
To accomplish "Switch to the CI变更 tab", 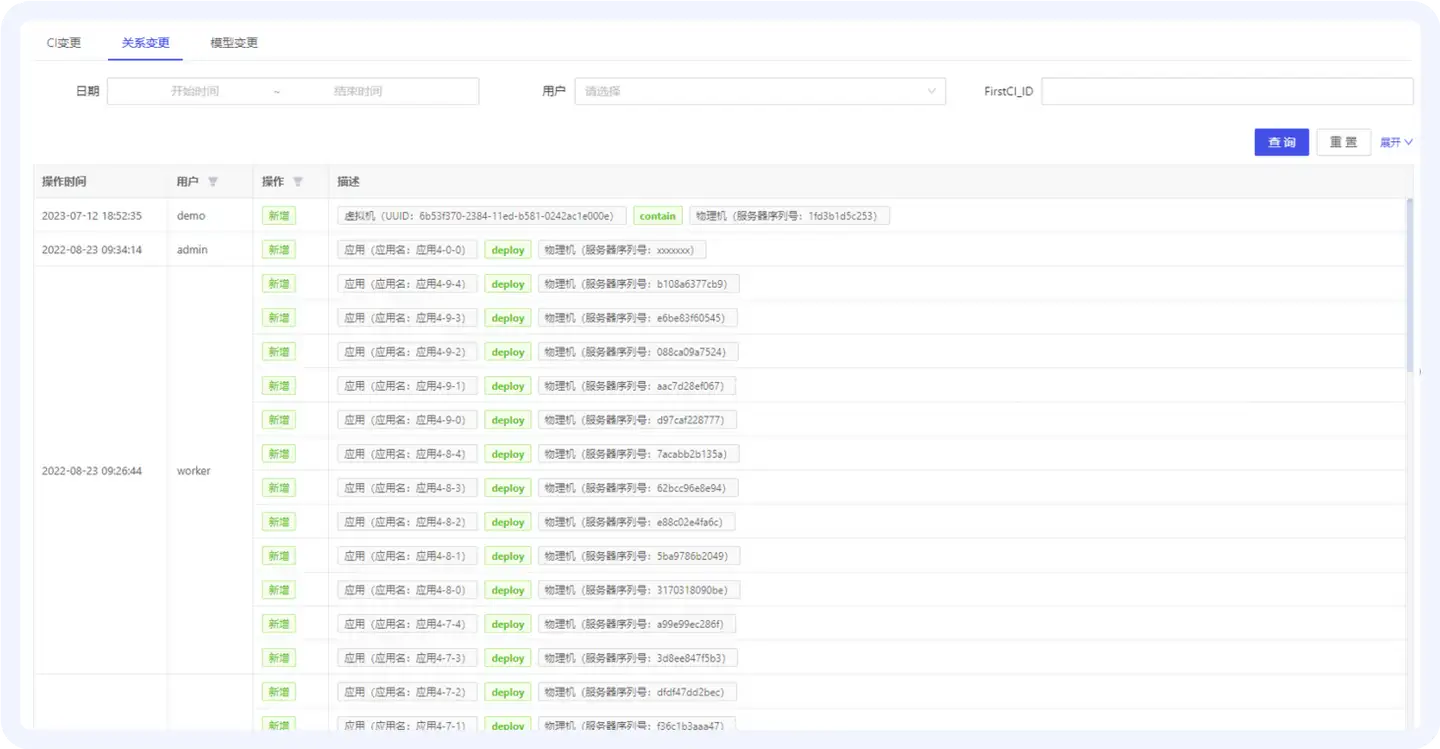I will (64, 43).
